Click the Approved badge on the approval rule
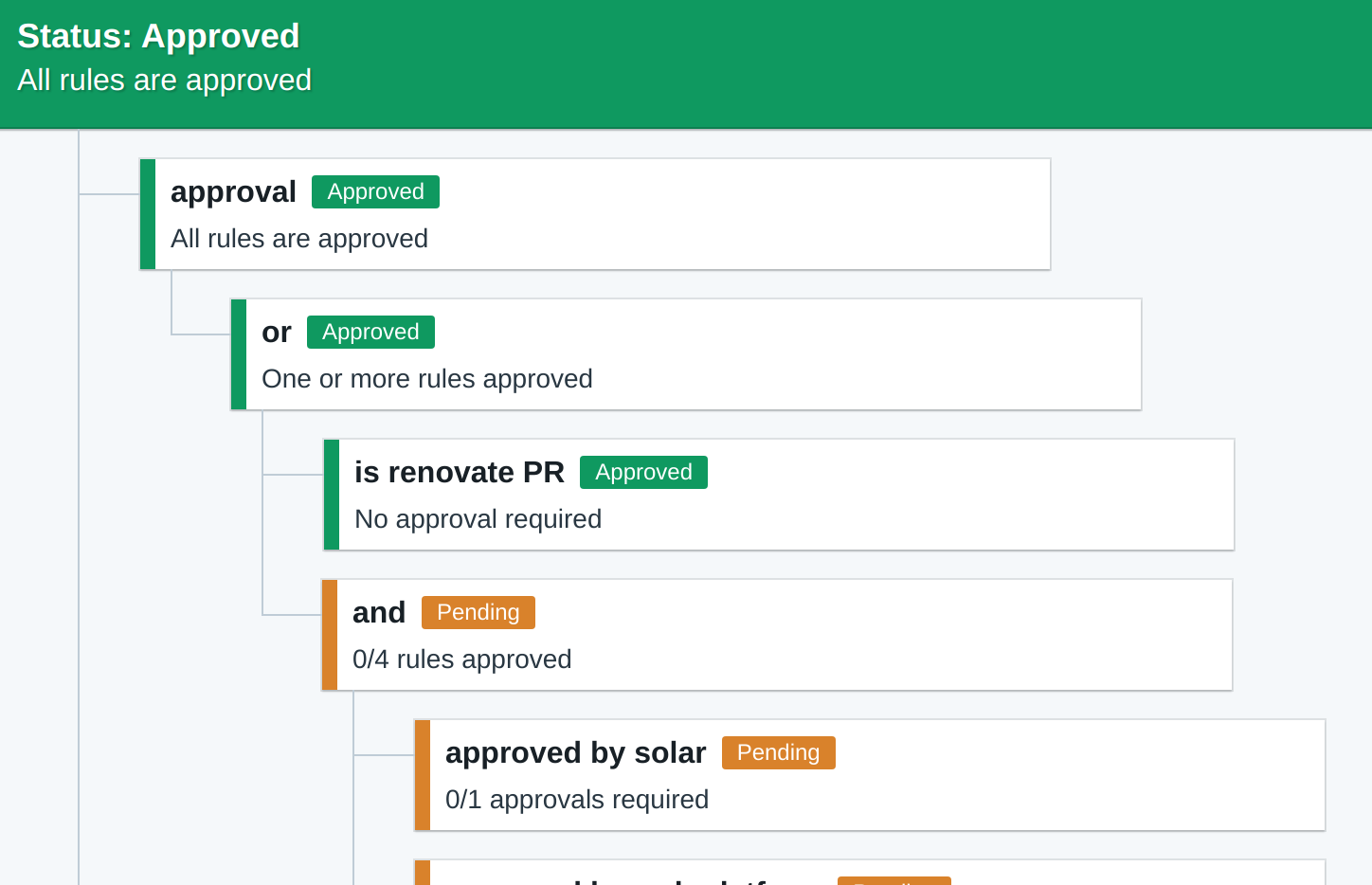This screenshot has height=885, width=1372. pos(375,191)
